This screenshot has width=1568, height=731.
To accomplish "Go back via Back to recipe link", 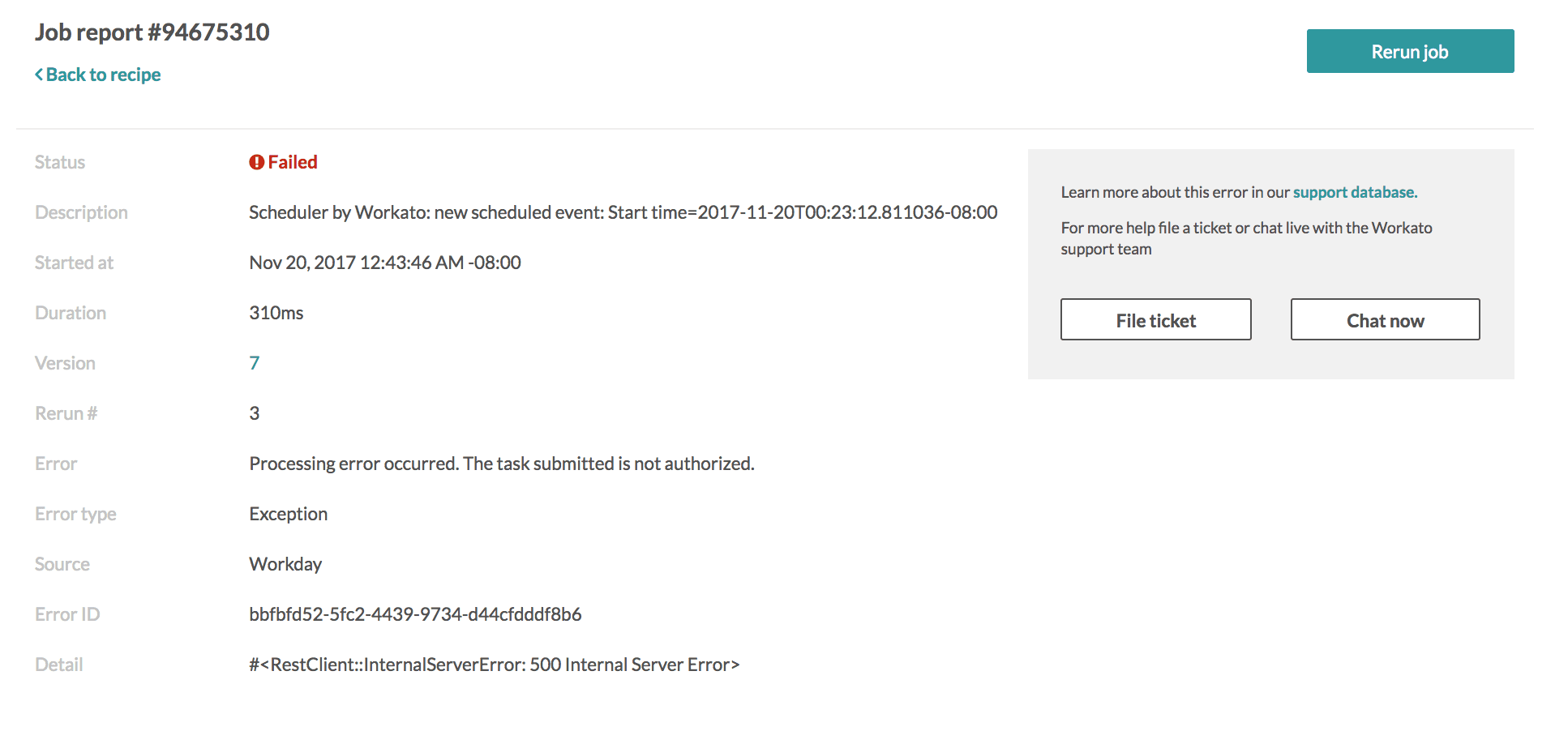I will point(103,75).
